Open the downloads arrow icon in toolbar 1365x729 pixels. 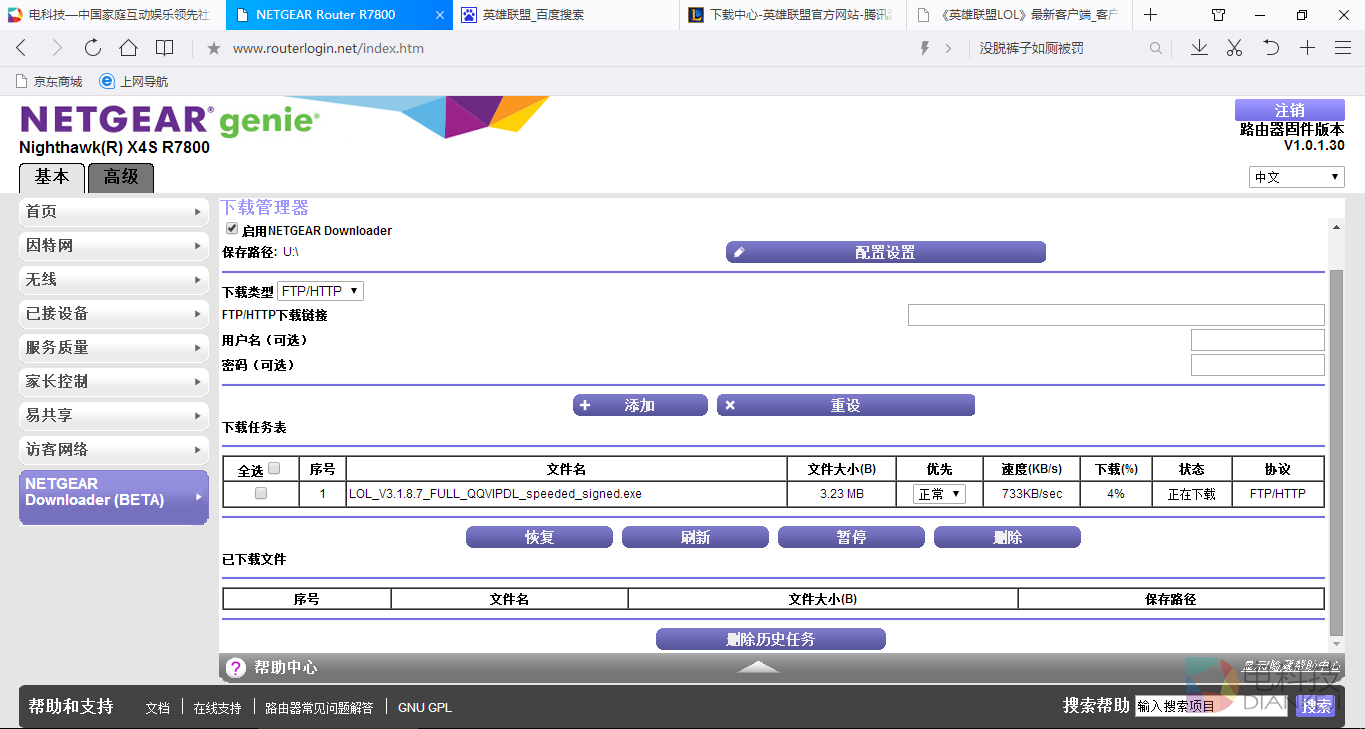tap(1199, 48)
